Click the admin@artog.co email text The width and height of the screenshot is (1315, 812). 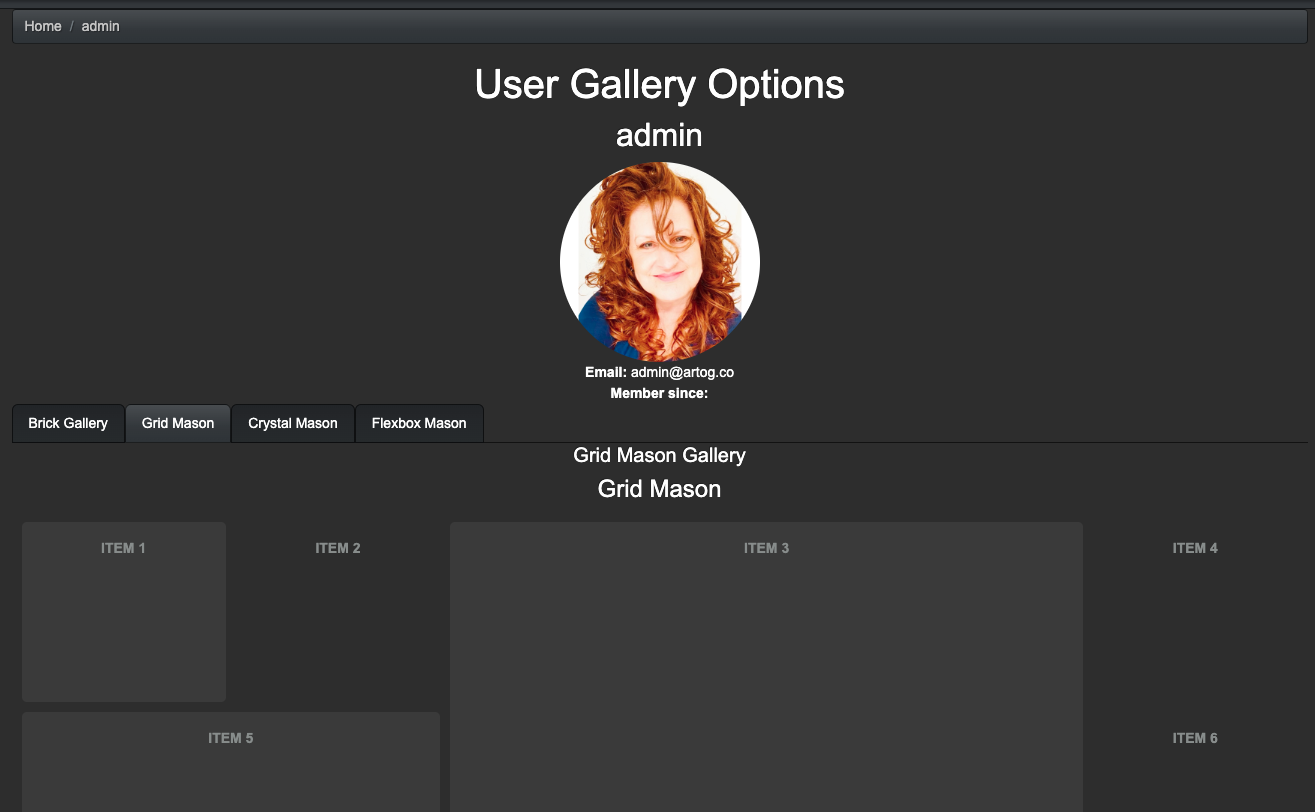(x=682, y=372)
